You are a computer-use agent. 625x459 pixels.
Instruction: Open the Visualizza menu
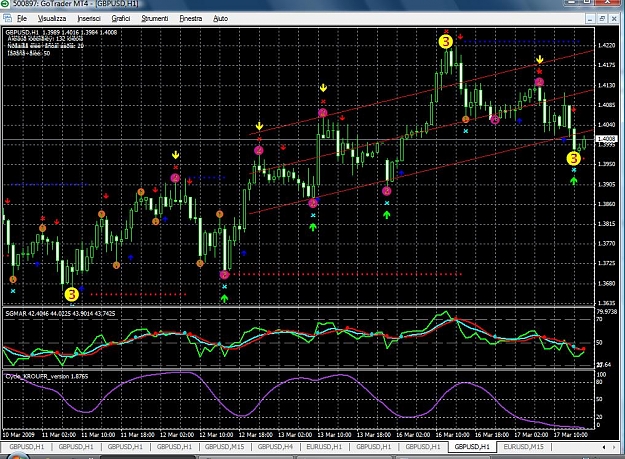tap(52, 18)
